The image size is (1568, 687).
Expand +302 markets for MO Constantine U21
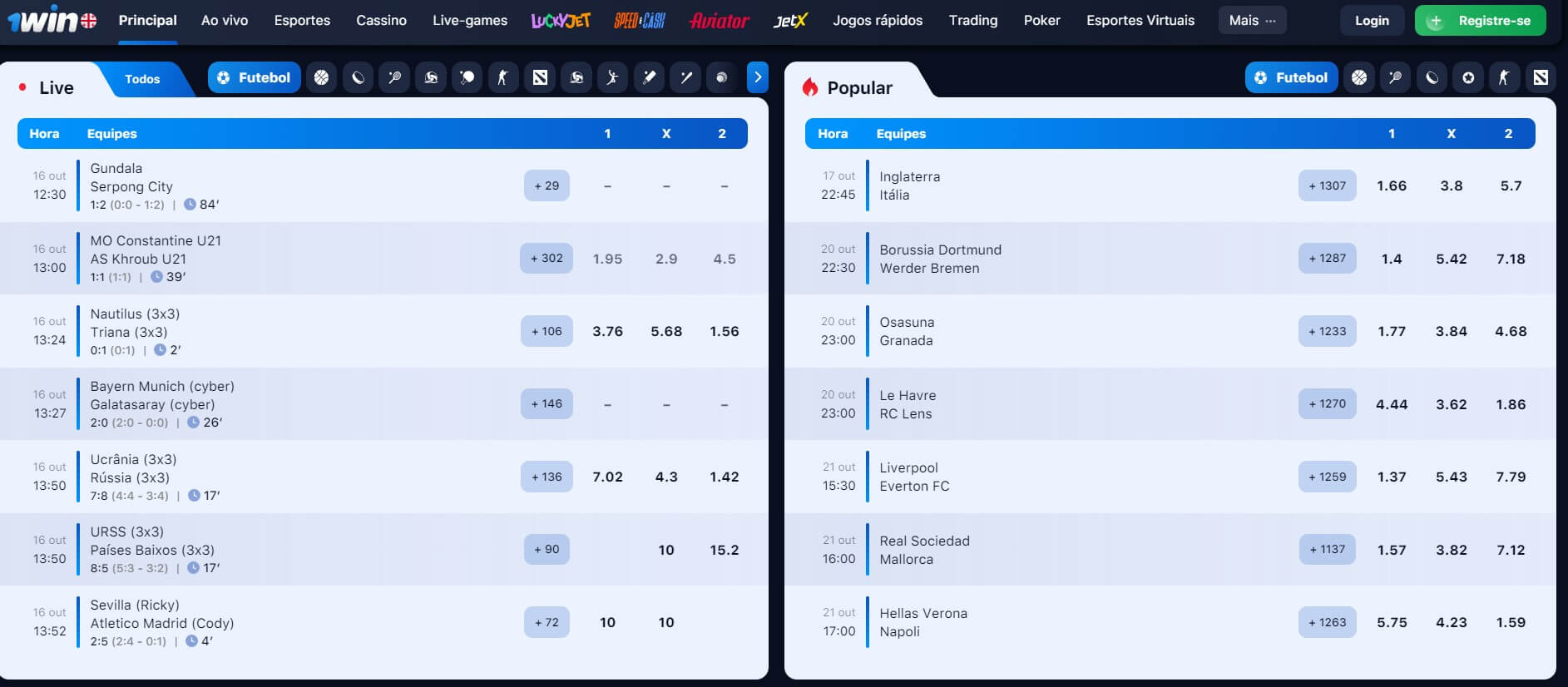click(547, 258)
